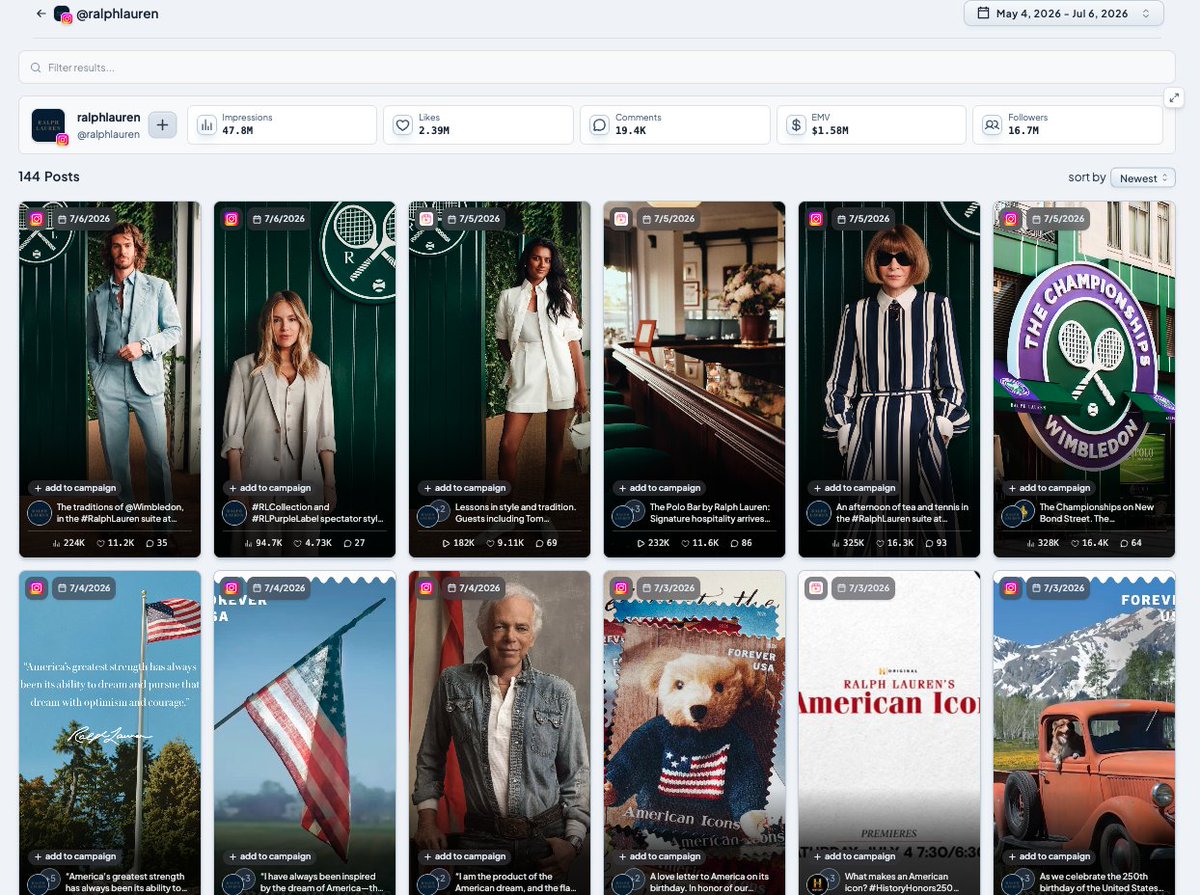Click the Instagram icon on the orange truck post
Screen dimensions: 1200x895
(1011, 588)
